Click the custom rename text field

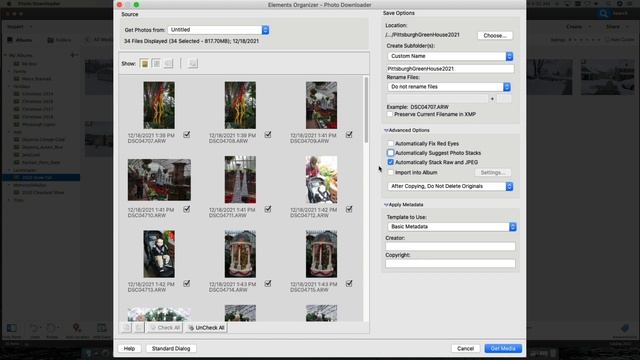(x=437, y=99)
